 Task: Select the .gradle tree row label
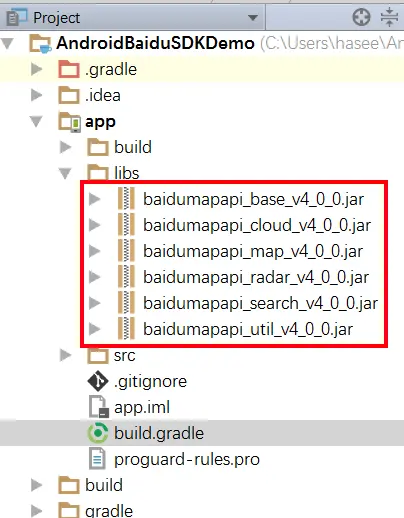[111, 70]
